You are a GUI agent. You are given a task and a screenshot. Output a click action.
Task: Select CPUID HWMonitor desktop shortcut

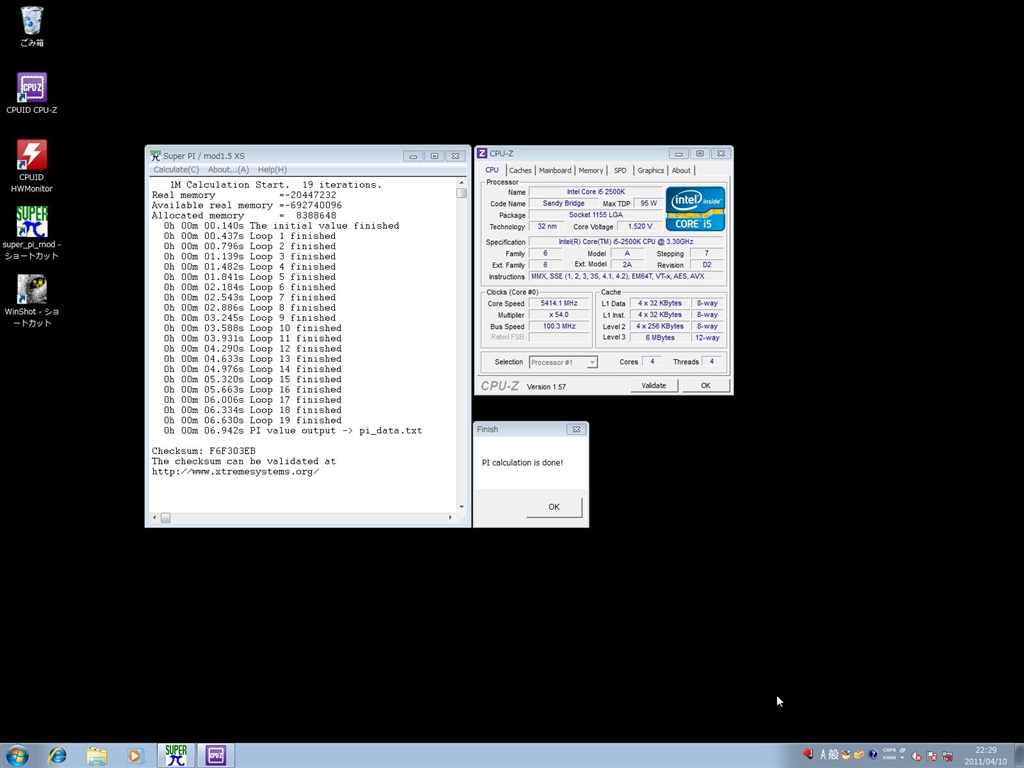click(31, 166)
